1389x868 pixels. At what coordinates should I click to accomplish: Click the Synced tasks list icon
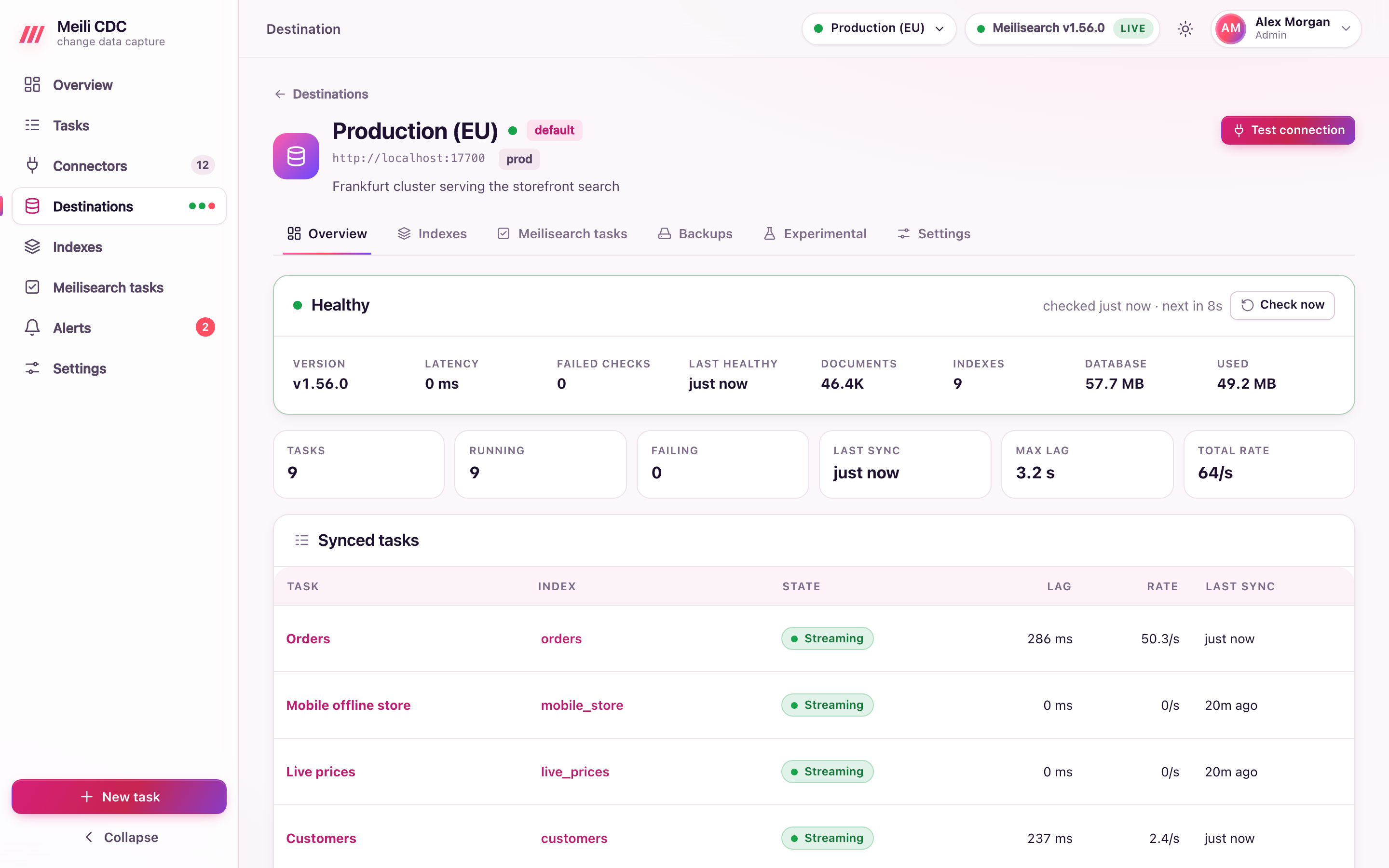tap(302, 540)
